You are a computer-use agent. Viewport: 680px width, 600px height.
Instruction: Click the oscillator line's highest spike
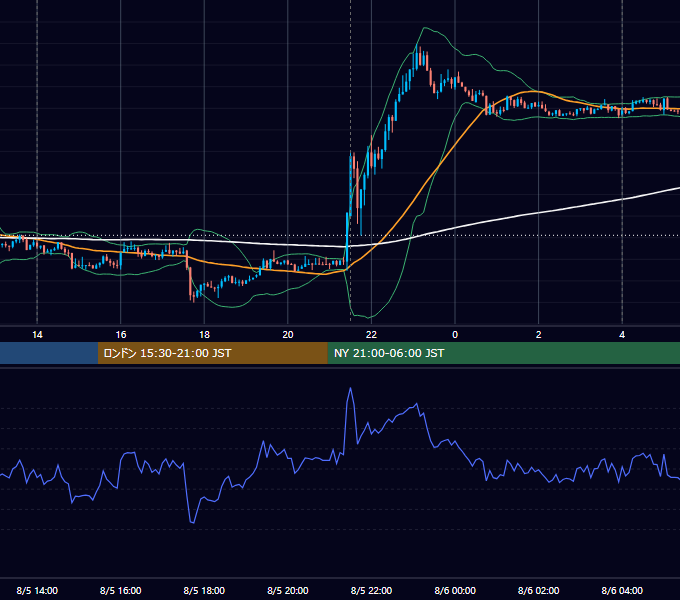pos(350,388)
